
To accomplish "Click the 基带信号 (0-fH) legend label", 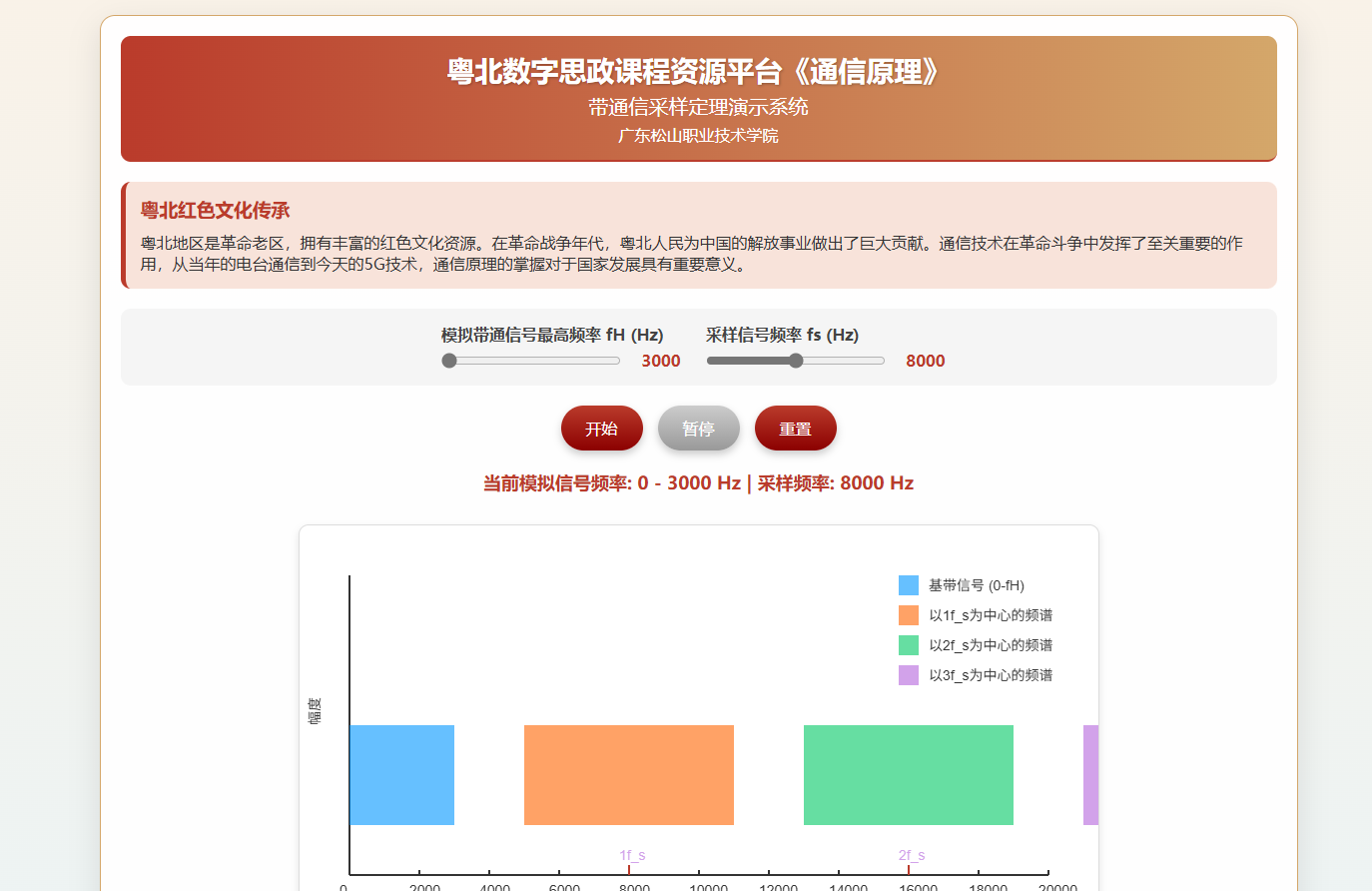I will pyautogui.click(x=976, y=585).
